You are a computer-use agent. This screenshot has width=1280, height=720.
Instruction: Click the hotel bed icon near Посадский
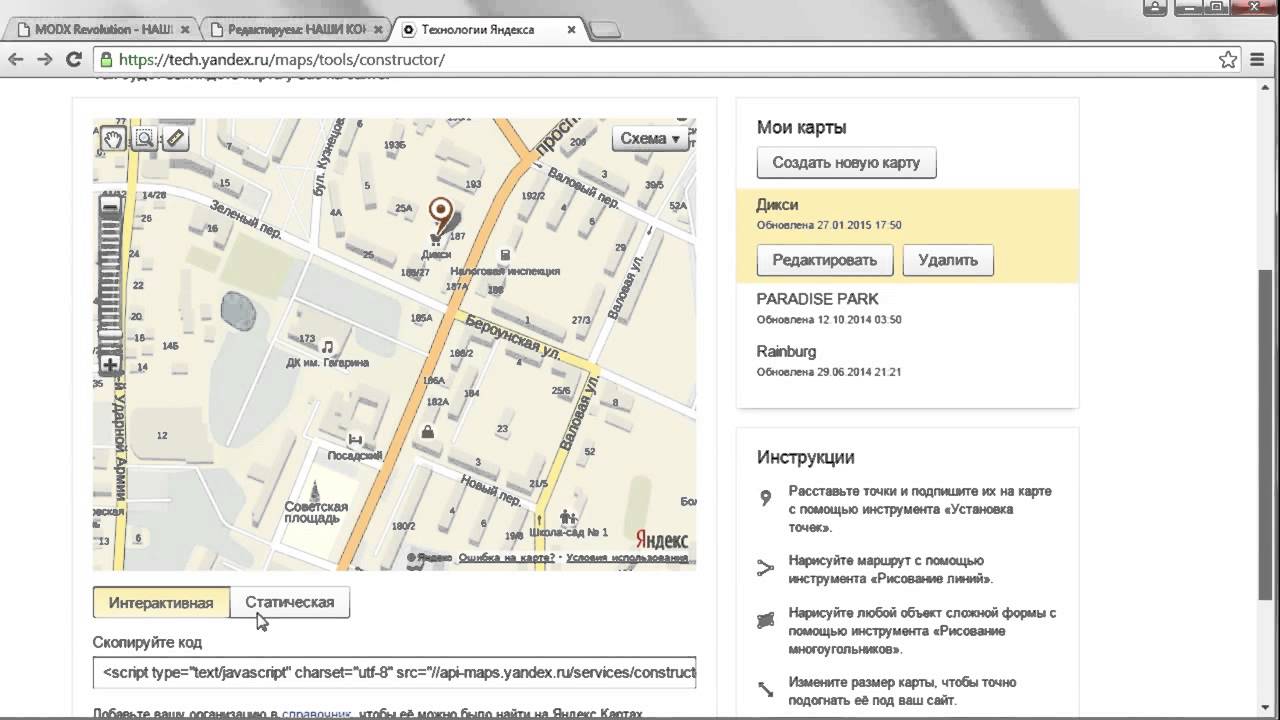(x=354, y=439)
